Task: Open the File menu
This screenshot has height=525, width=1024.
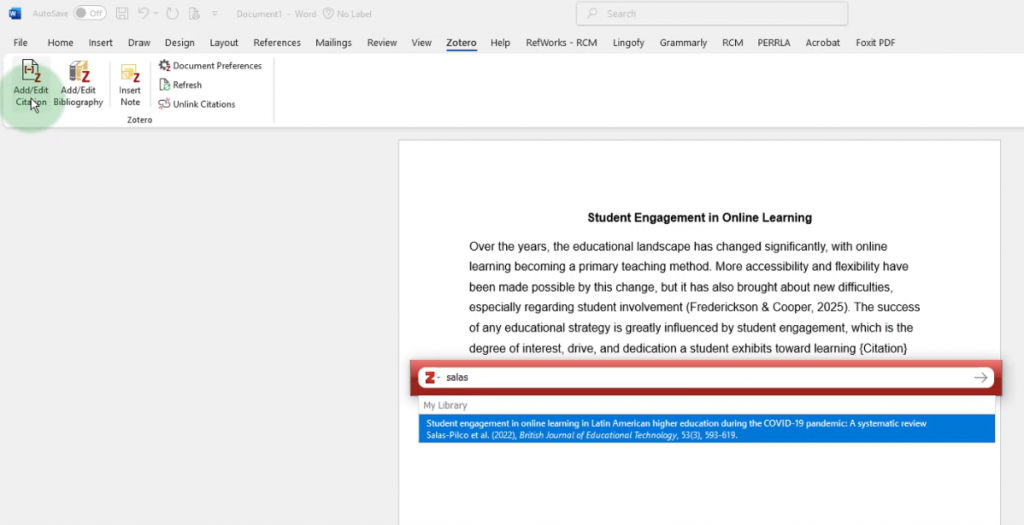Action: click(20, 43)
